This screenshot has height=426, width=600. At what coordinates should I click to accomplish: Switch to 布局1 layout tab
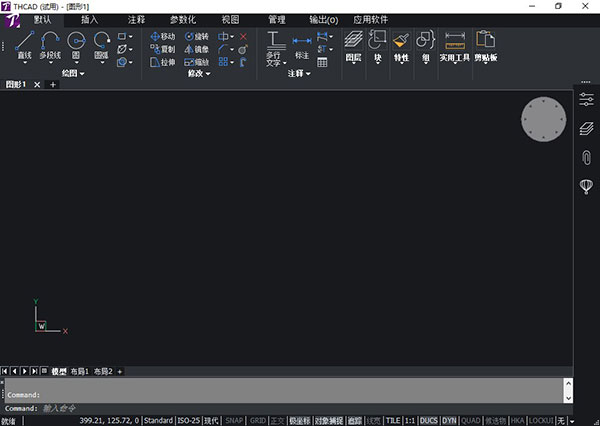coord(79,371)
